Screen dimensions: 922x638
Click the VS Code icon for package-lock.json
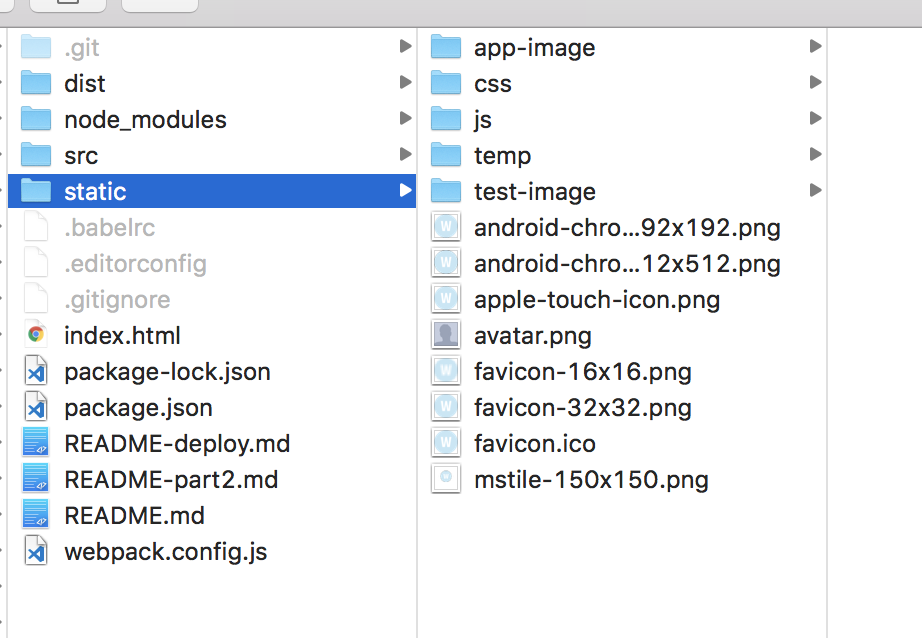[x=36, y=372]
